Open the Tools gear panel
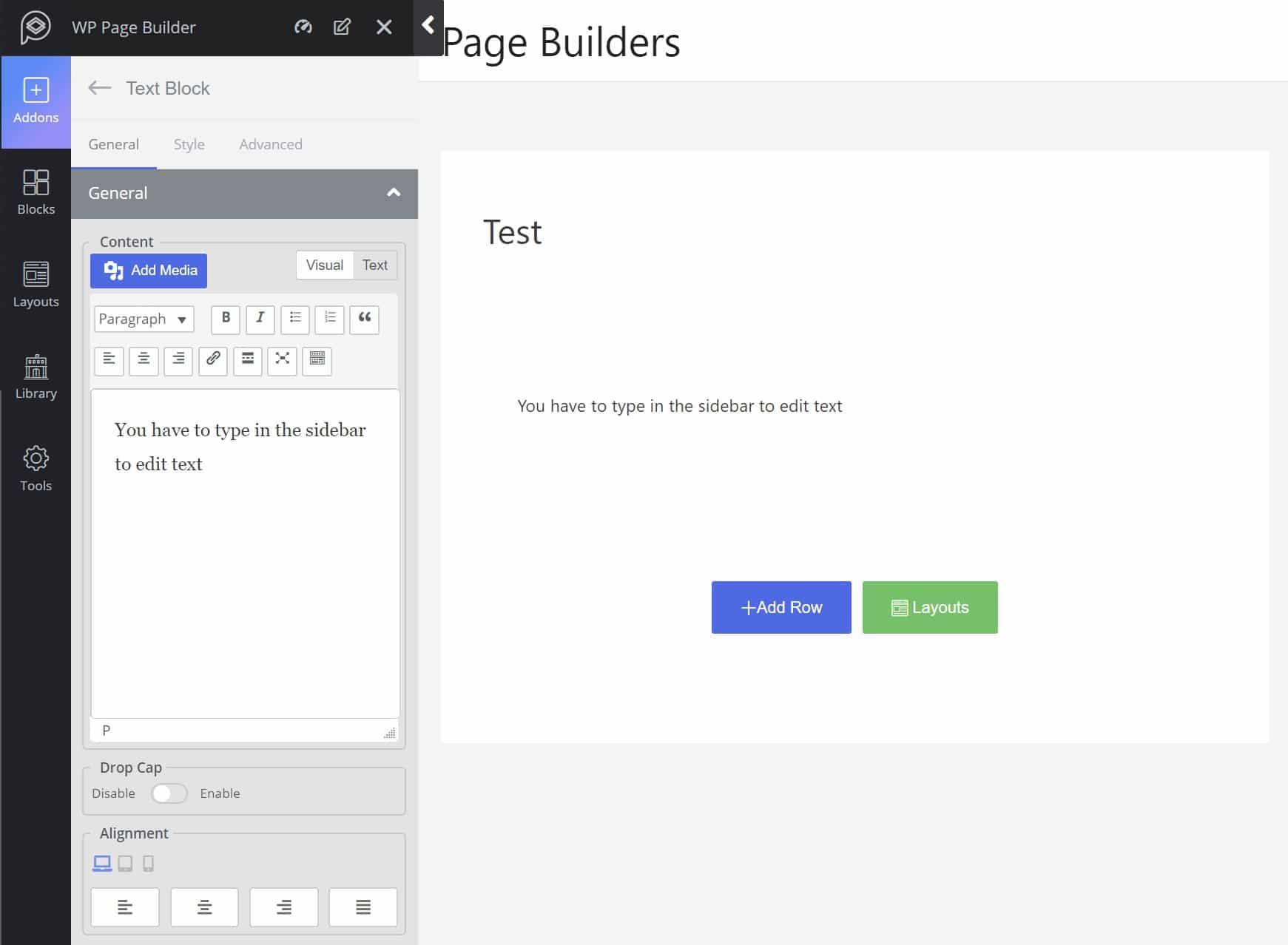The width and height of the screenshot is (1288, 945). [36, 468]
